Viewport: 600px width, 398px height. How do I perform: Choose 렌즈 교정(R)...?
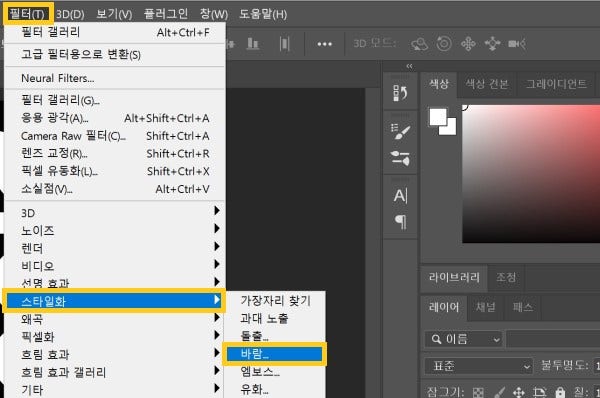point(115,153)
